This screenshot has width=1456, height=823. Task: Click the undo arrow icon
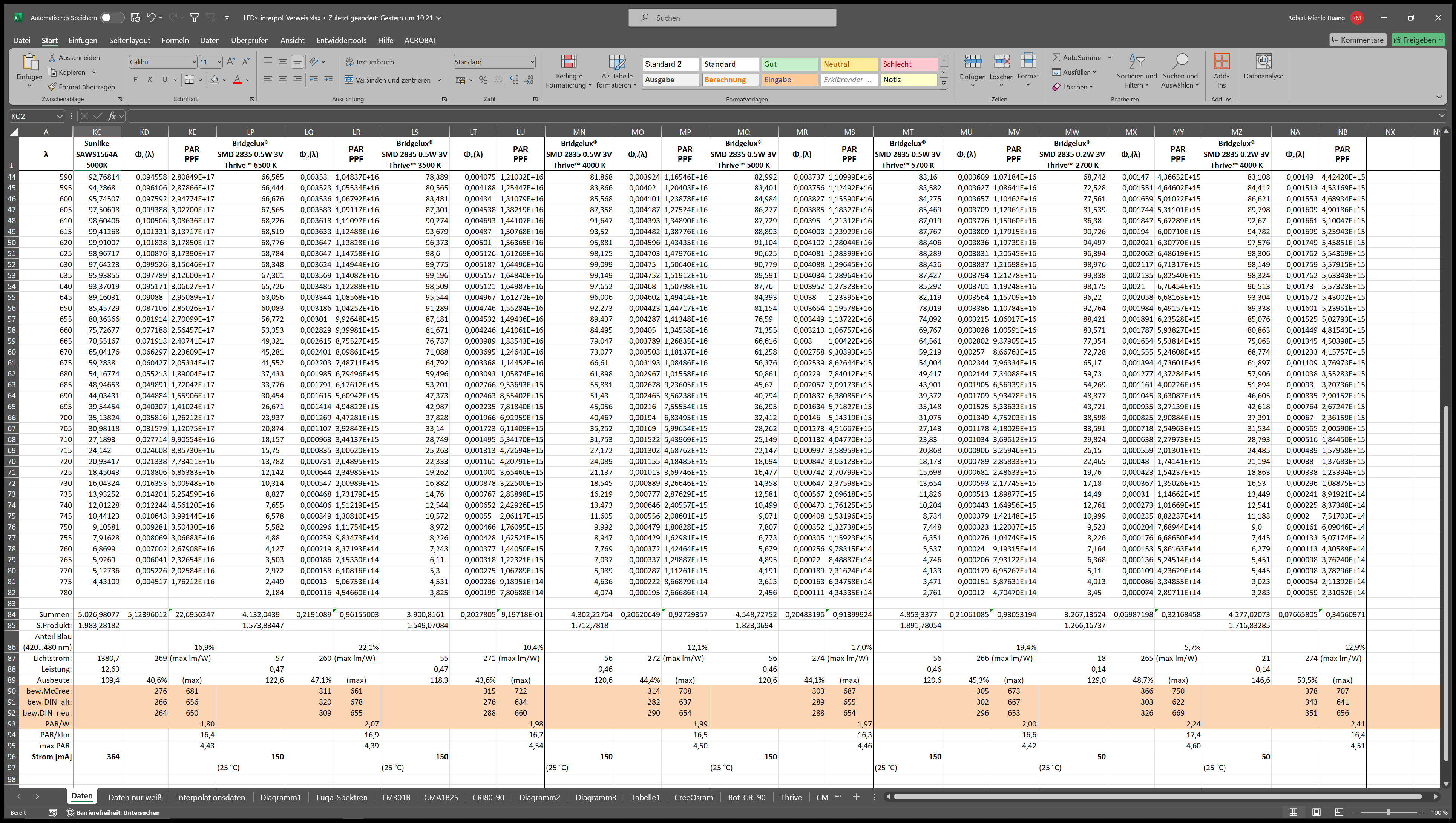pyautogui.click(x=151, y=17)
